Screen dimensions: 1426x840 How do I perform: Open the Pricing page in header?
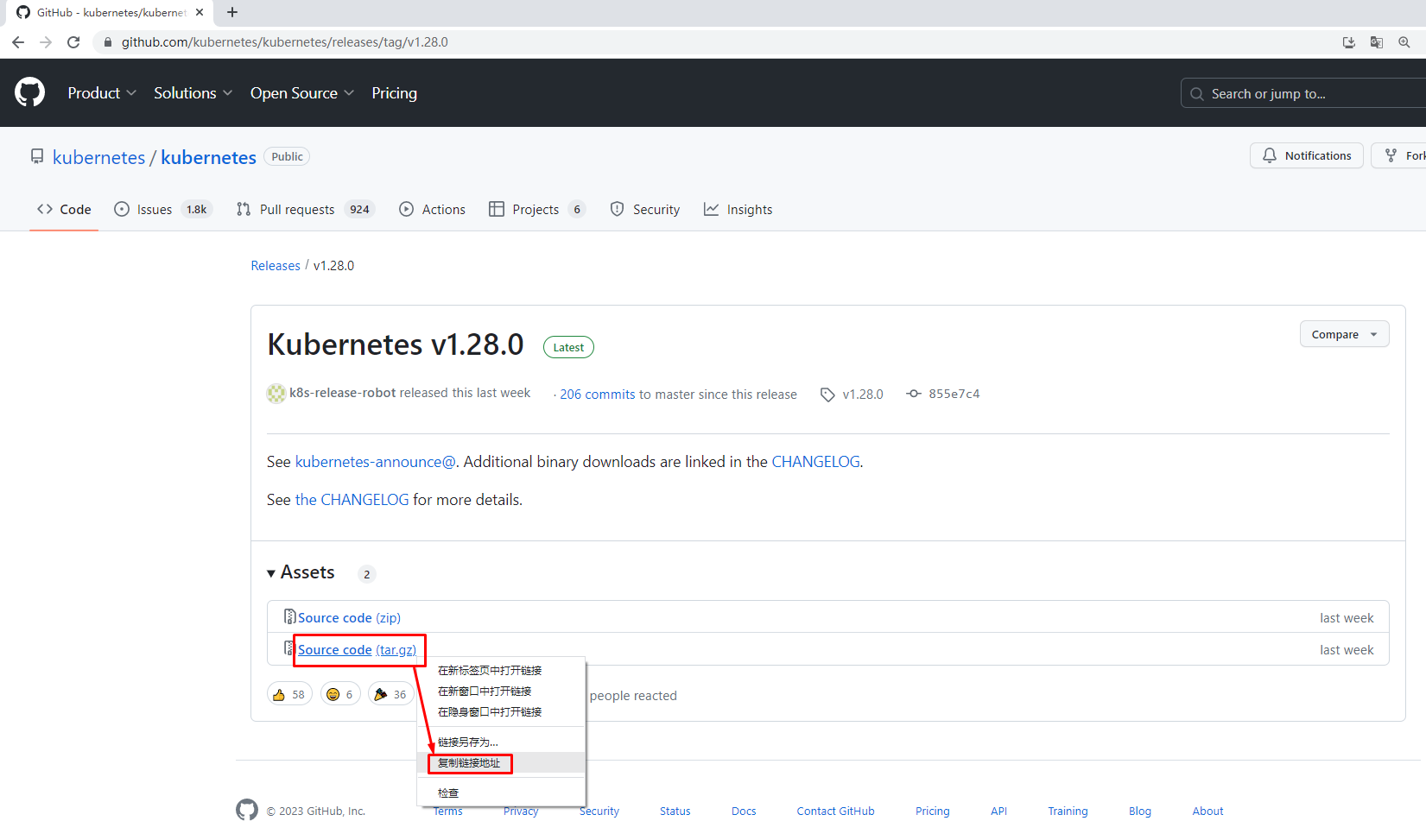394,93
